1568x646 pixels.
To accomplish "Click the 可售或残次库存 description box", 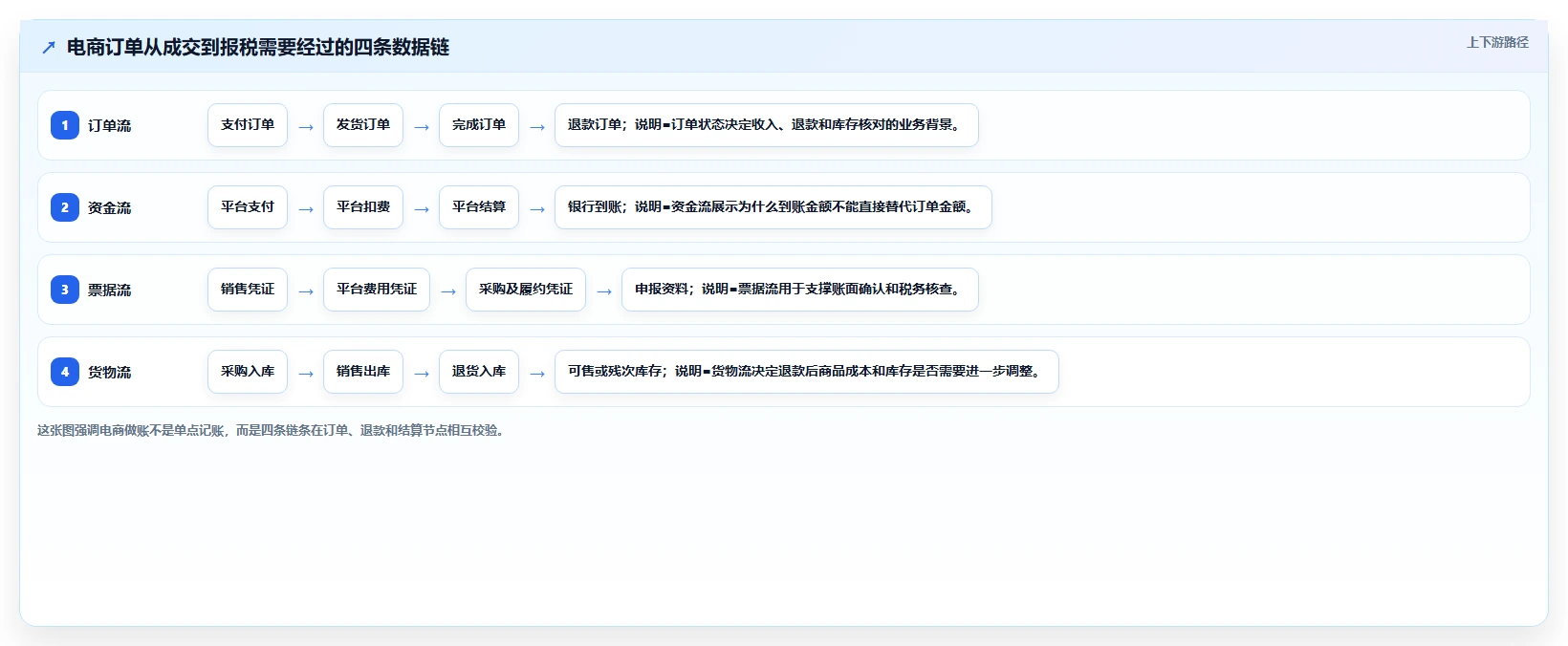I will coord(807,372).
